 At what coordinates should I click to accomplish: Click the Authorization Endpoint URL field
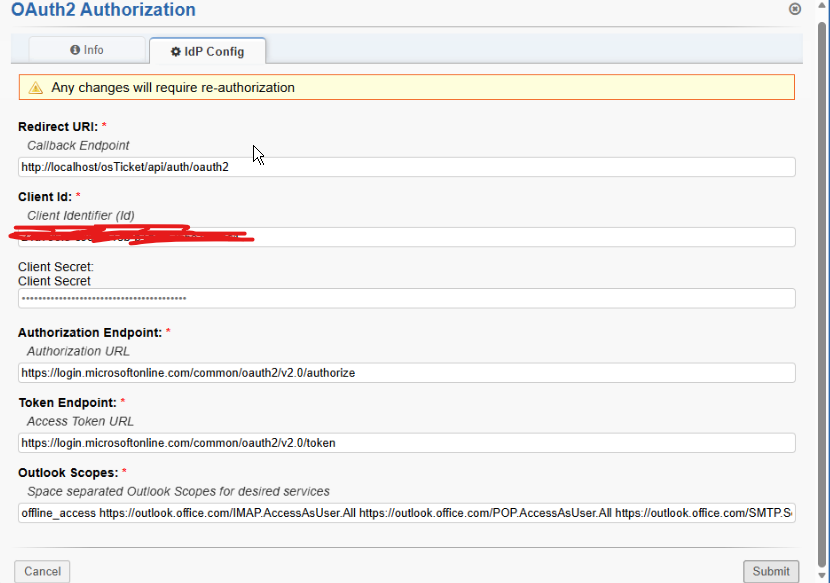click(x=406, y=373)
